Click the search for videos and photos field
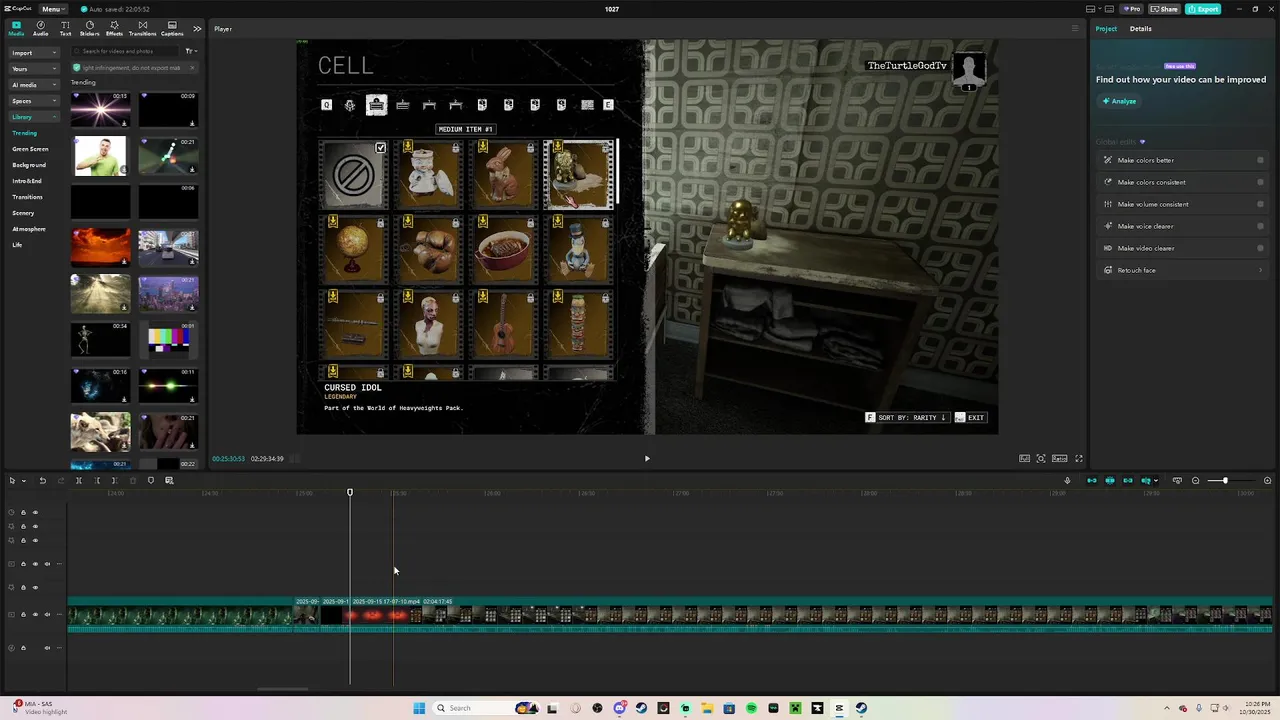 pos(127,51)
